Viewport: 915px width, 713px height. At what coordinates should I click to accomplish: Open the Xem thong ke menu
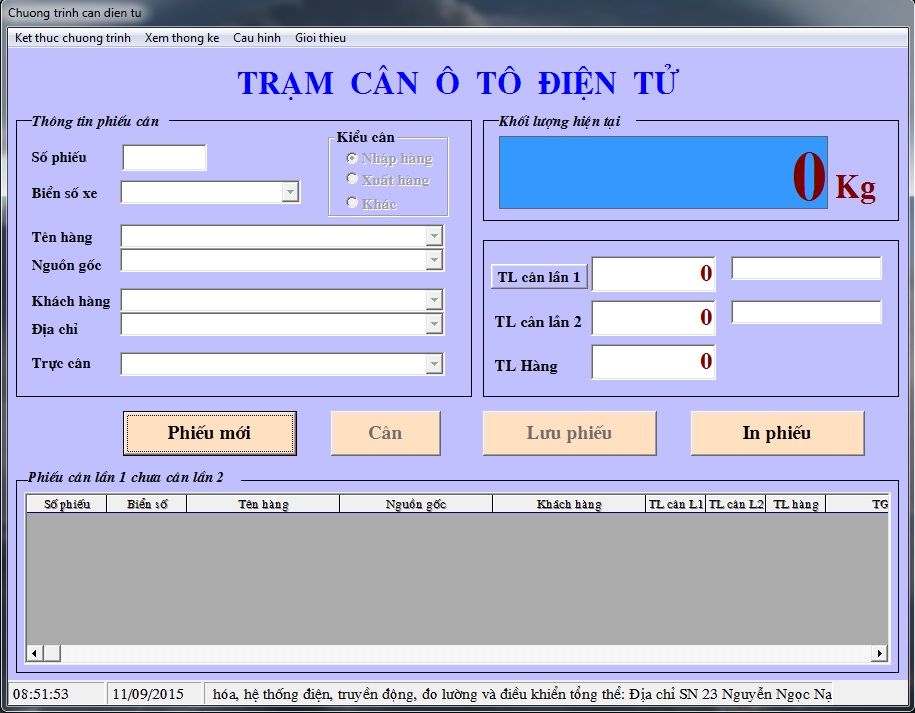click(181, 38)
